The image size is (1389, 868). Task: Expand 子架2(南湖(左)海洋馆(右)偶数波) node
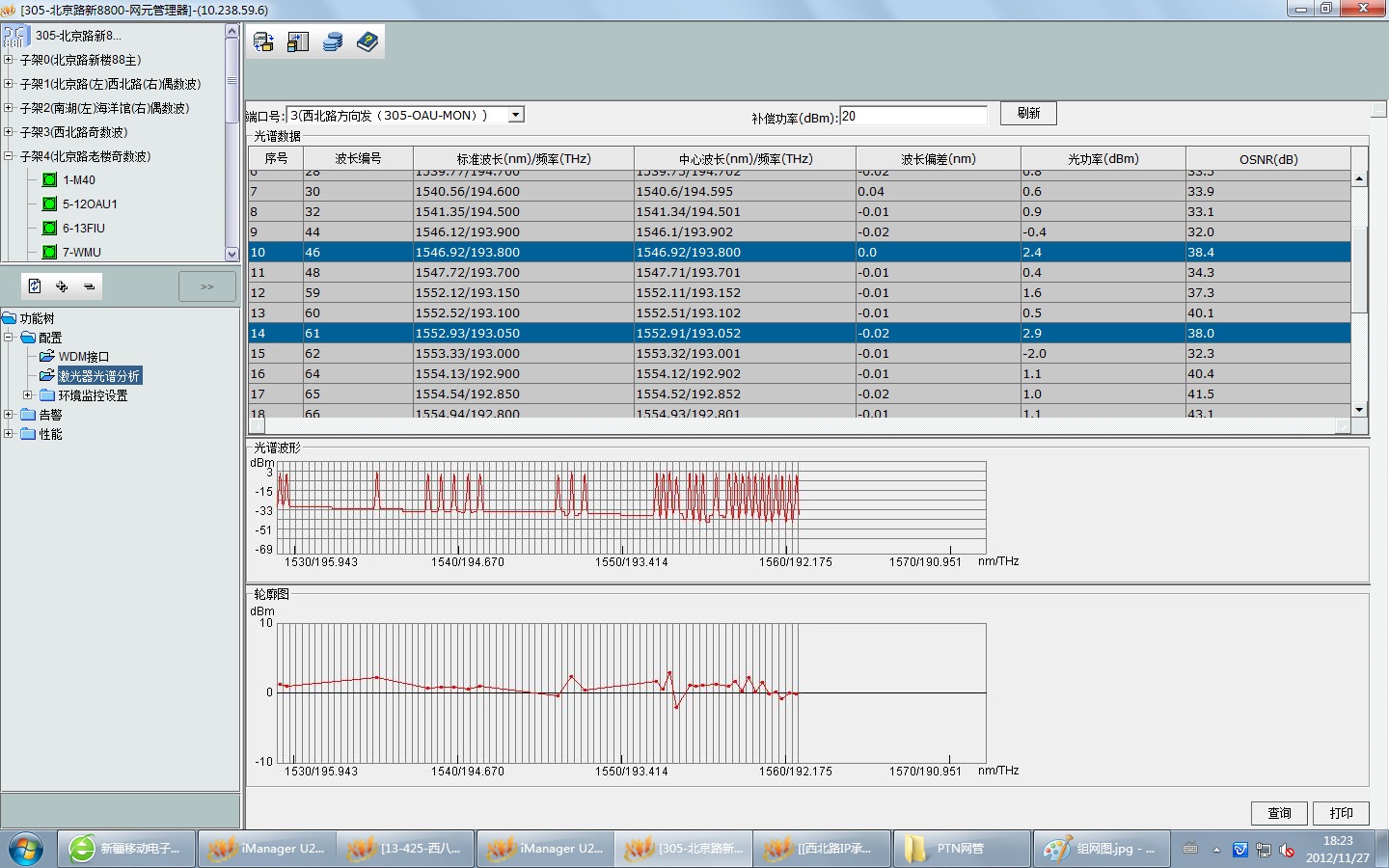tap(9, 108)
